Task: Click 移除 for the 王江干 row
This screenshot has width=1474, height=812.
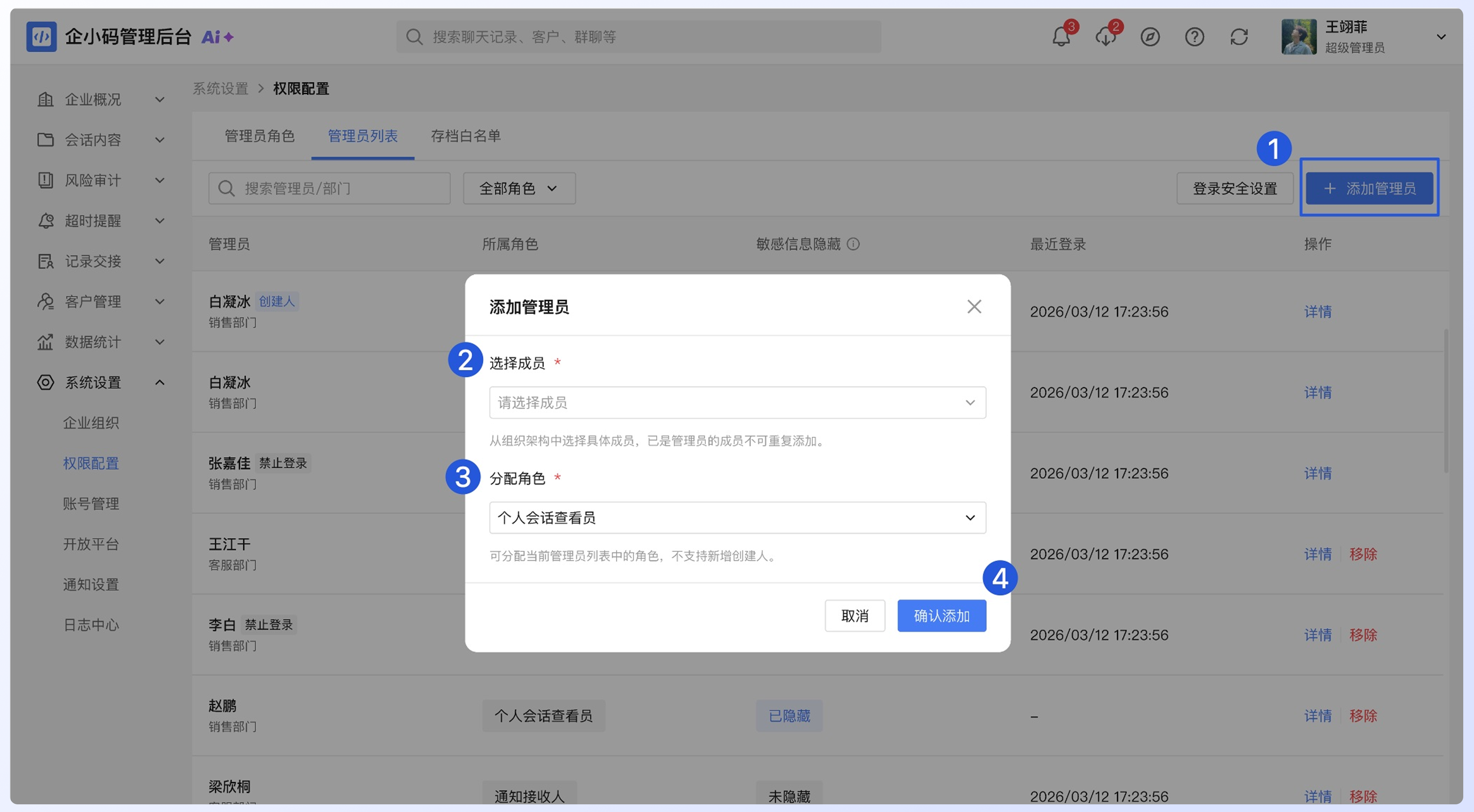Action: point(1363,554)
